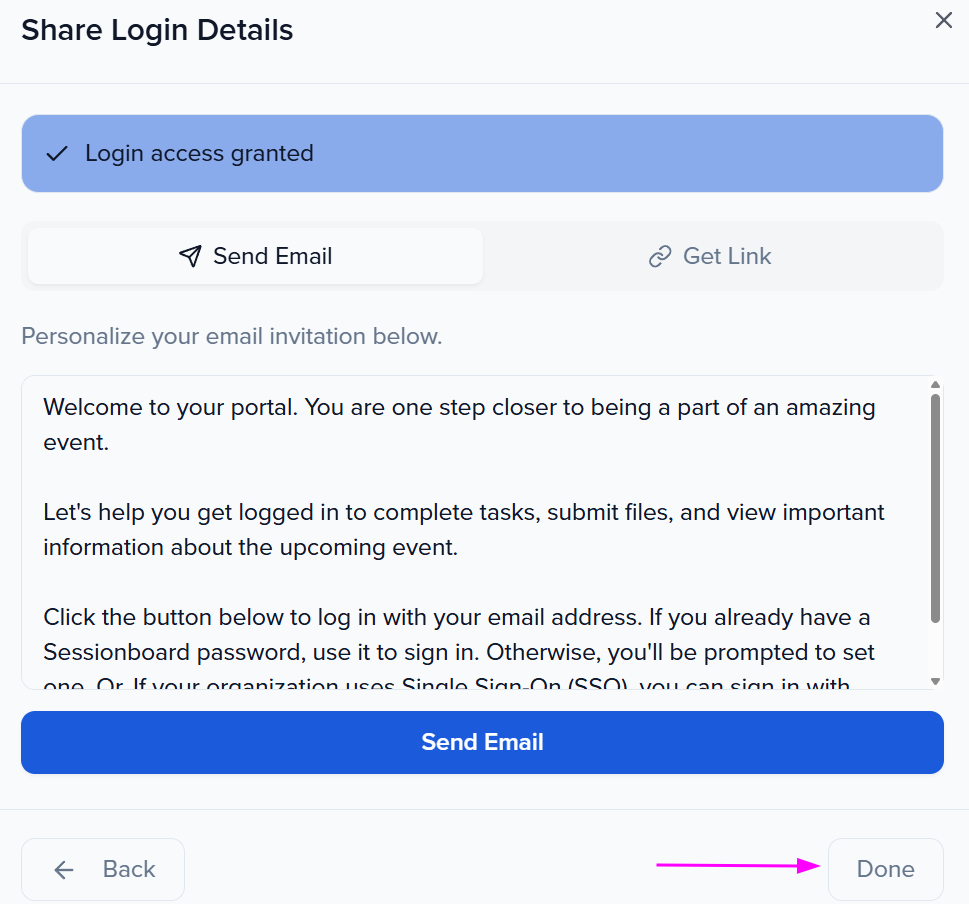Select the Login access granted banner
The image size is (969, 904).
coord(482,153)
